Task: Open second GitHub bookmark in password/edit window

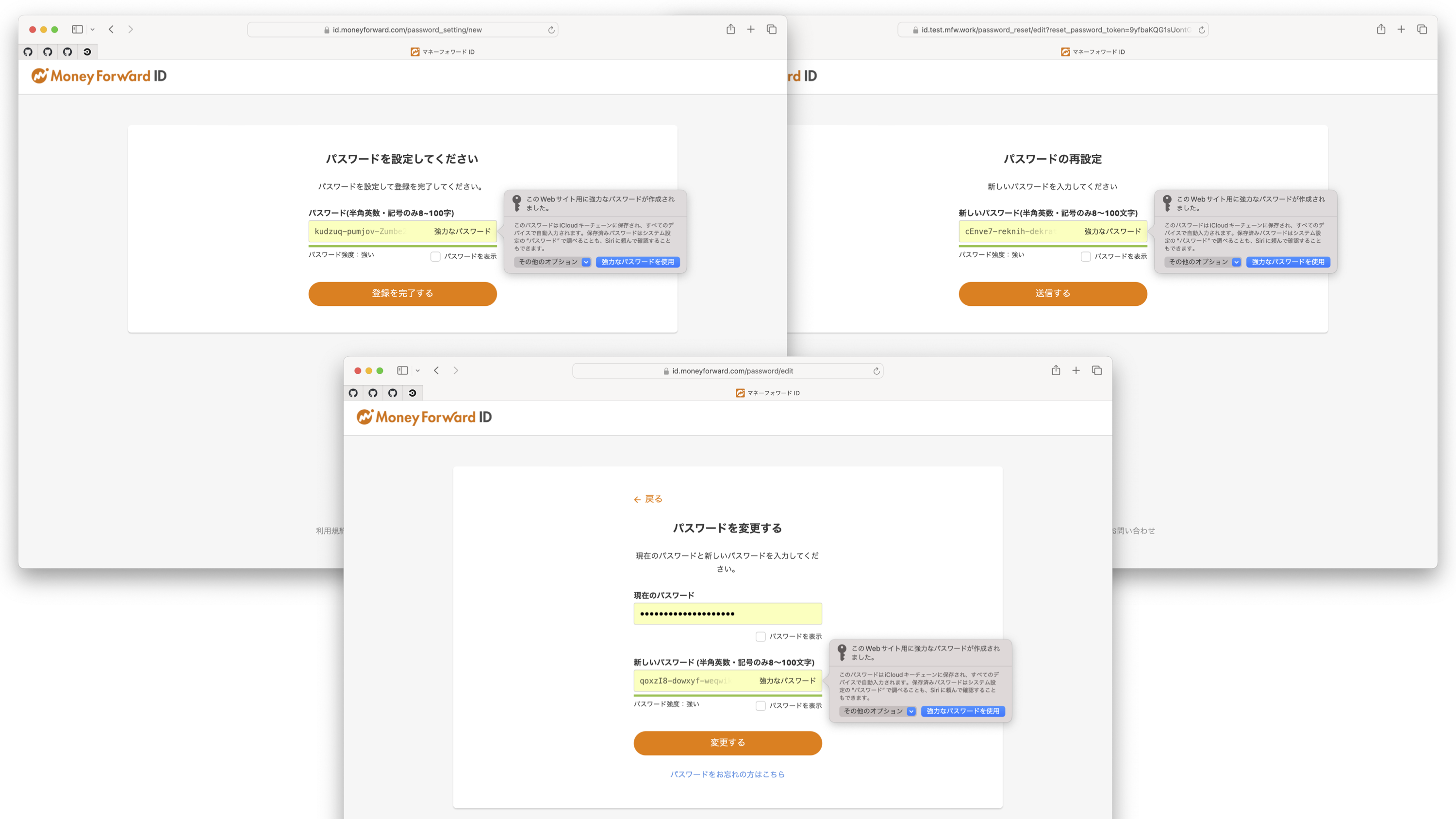Action: click(373, 393)
